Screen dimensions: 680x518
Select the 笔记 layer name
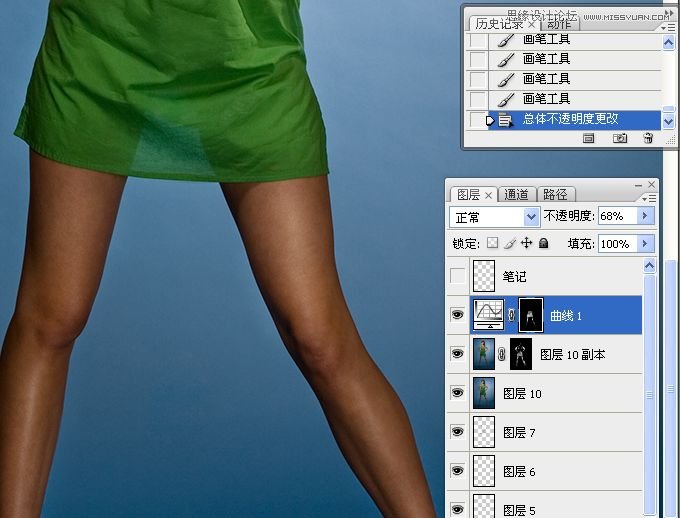click(x=514, y=276)
